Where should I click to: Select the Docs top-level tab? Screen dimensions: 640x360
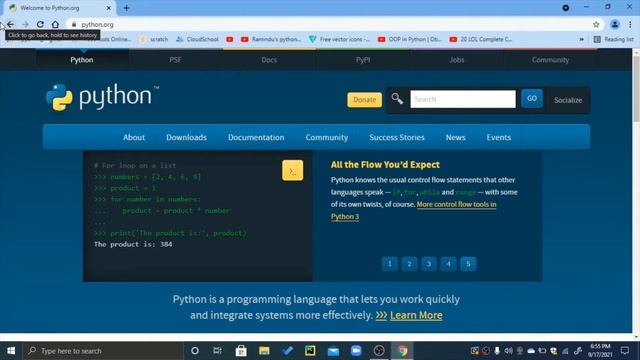pyautogui.click(x=269, y=60)
